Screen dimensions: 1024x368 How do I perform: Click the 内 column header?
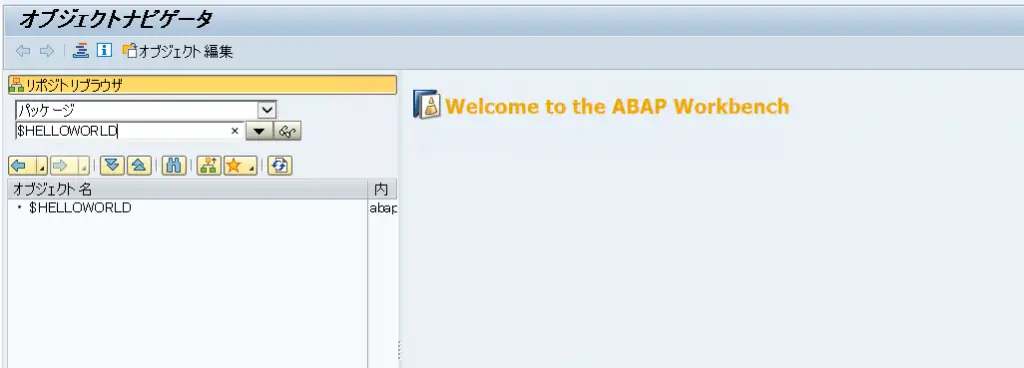tap(383, 189)
